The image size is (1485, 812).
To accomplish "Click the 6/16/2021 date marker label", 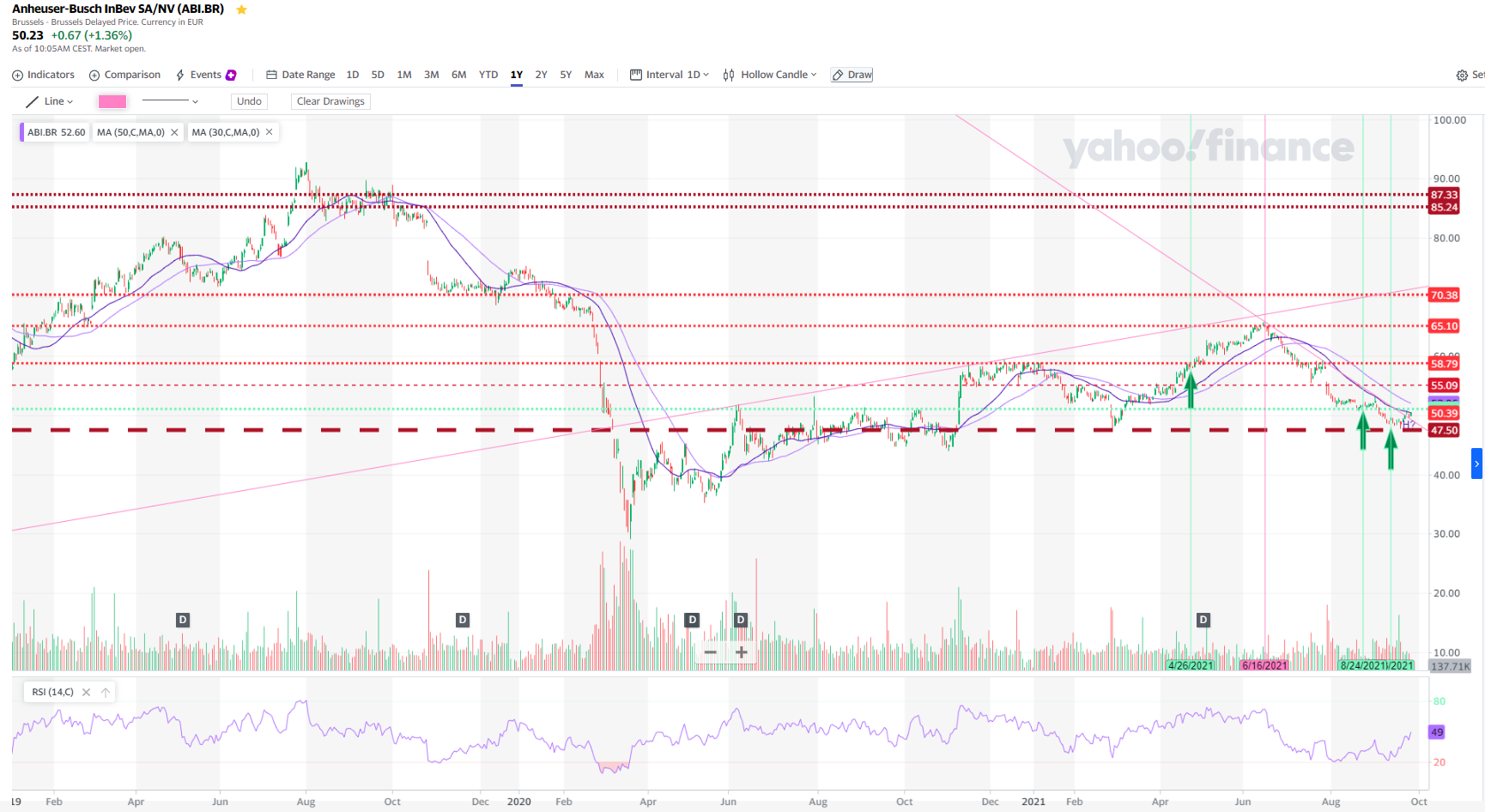I will point(1264,665).
